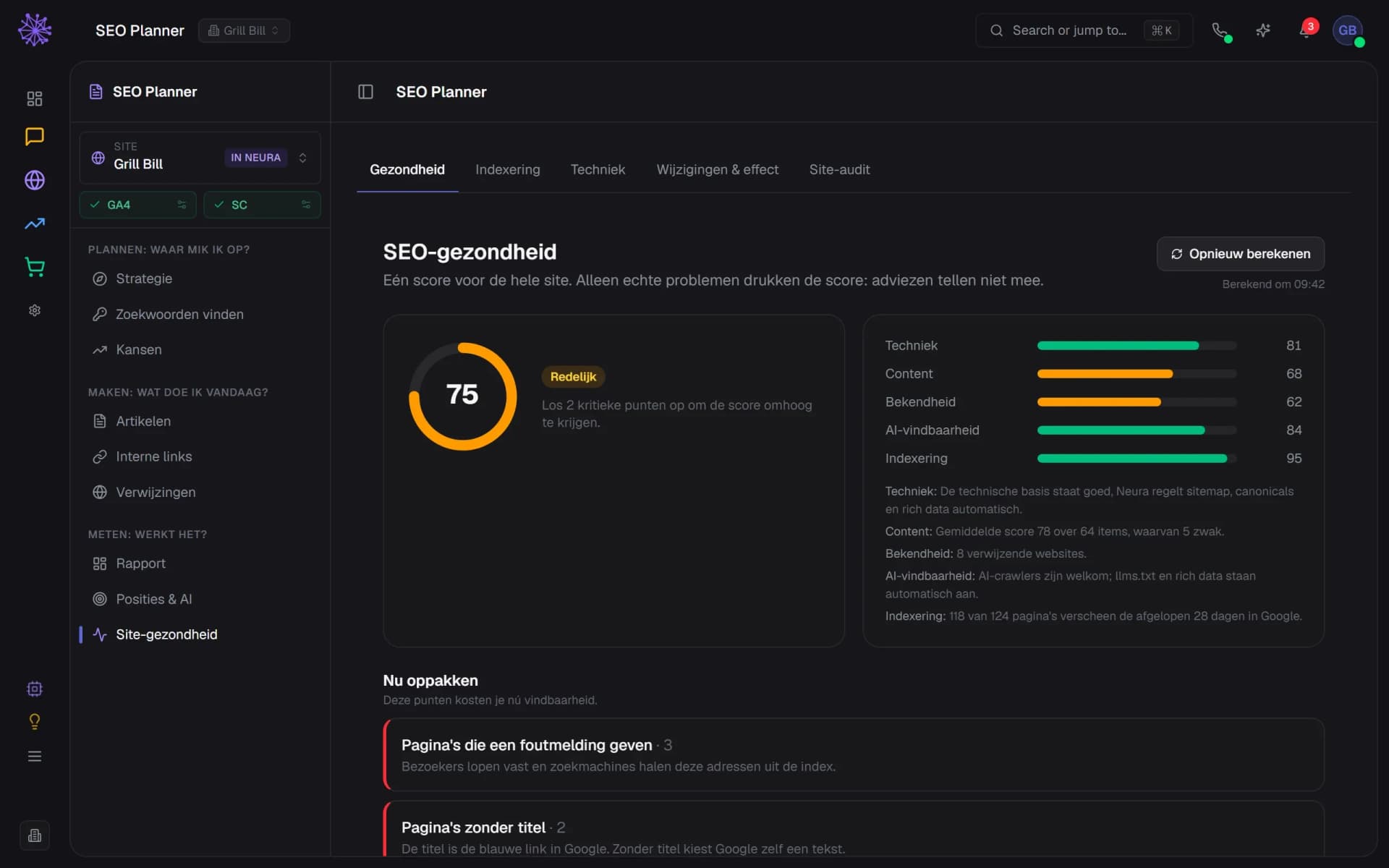
Task: Open the Pagina's die een foutmelding geven card
Action: 854,754
